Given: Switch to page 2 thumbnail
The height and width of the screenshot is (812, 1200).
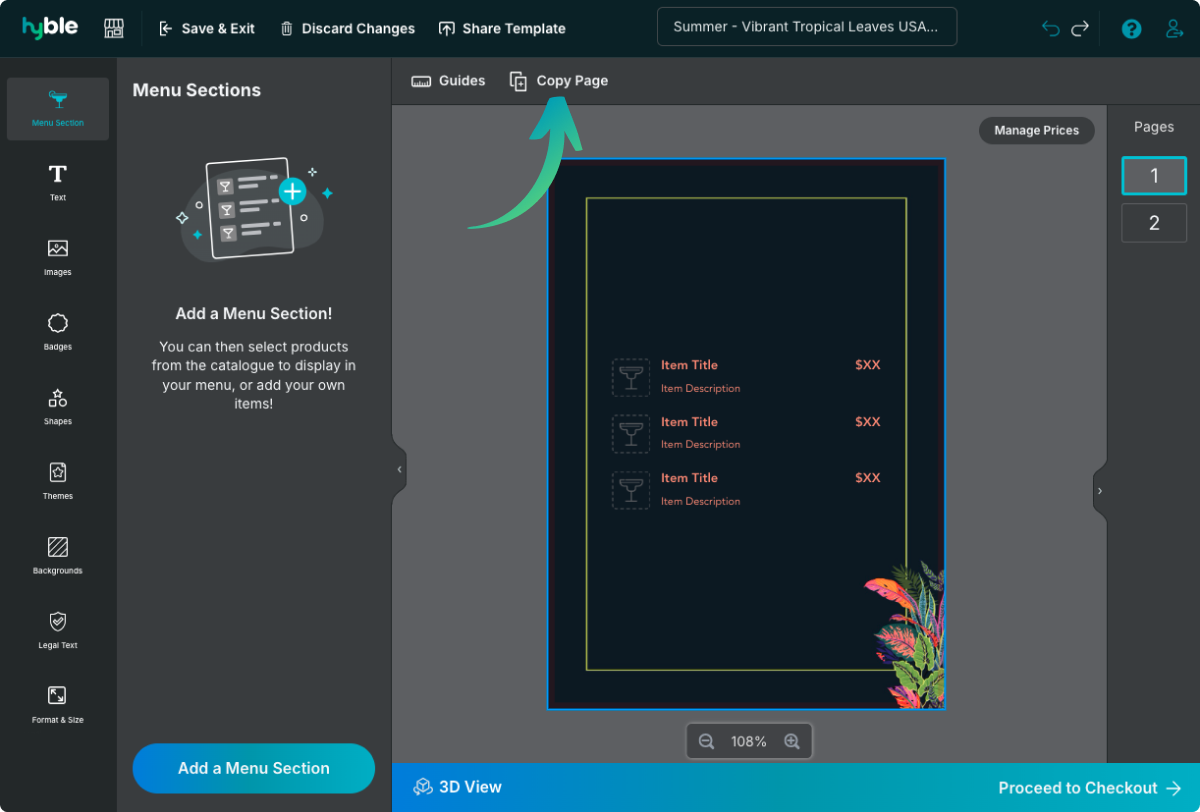Looking at the screenshot, I should (1153, 223).
